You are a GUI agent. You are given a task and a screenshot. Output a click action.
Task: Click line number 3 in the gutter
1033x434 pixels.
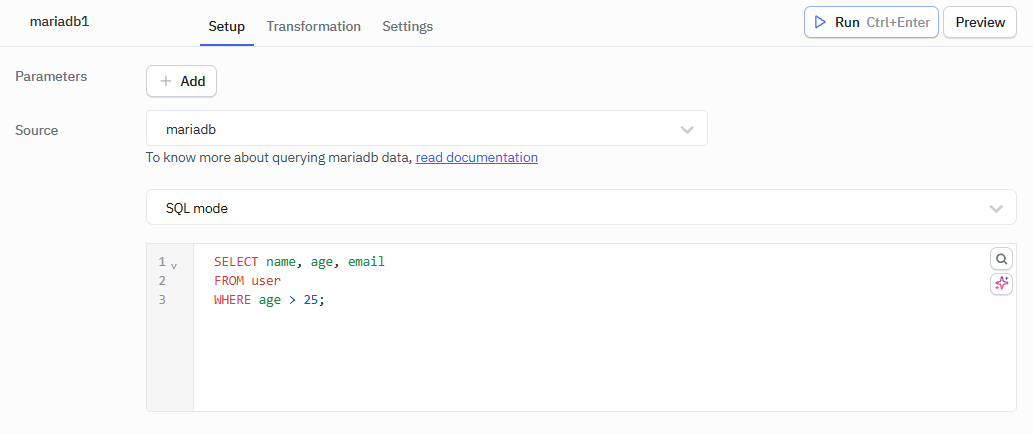coord(162,299)
